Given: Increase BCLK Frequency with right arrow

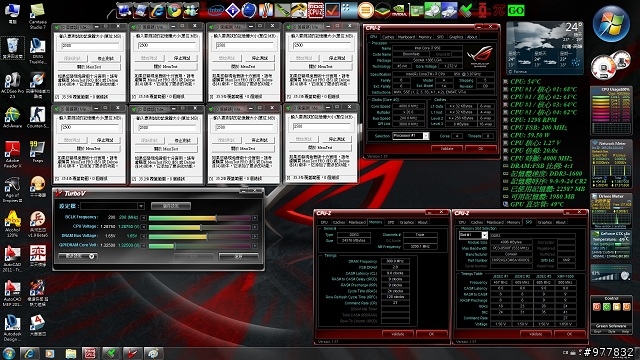Looking at the screenshot, I should (x=255, y=218).
